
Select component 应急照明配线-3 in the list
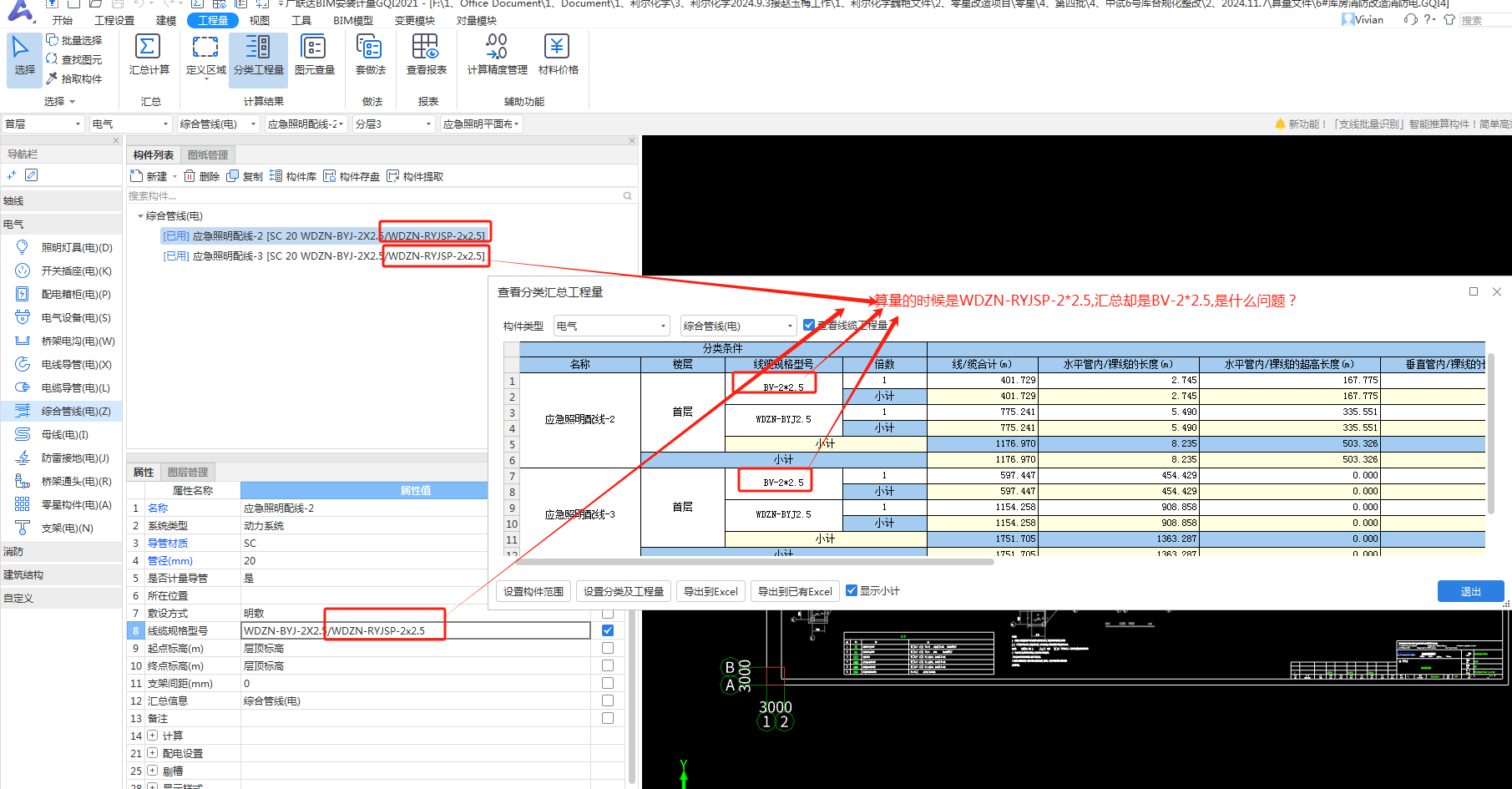pos(324,255)
